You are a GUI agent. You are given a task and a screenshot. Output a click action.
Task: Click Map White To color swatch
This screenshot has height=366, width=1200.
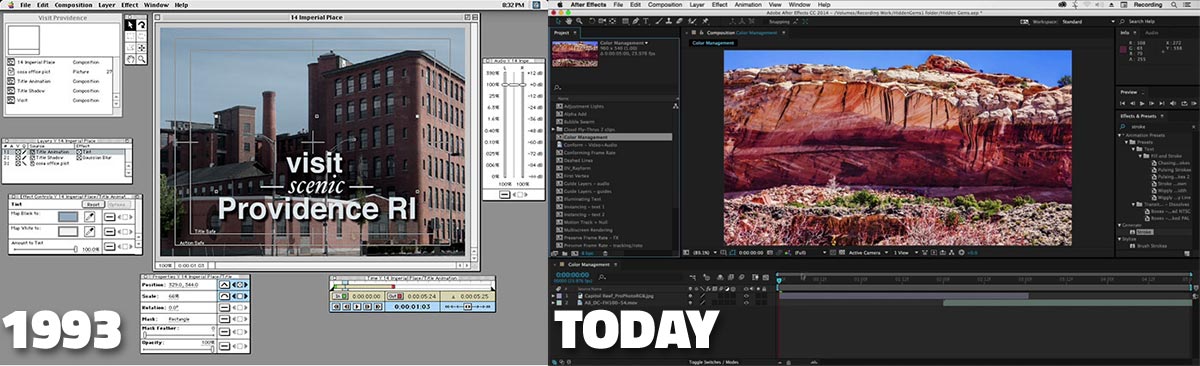[68, 232]
